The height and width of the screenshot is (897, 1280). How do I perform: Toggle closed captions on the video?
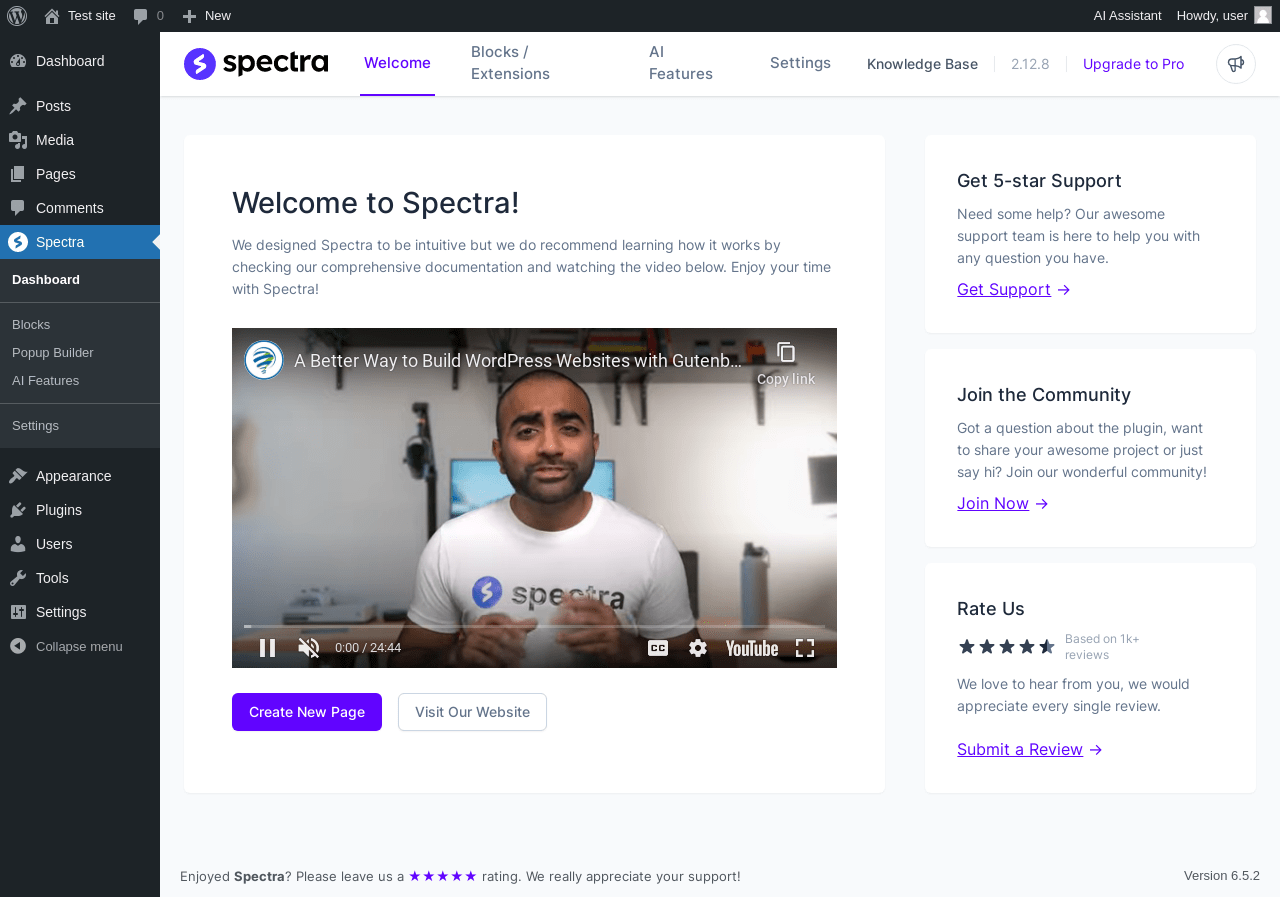click(x=658, y=648)
